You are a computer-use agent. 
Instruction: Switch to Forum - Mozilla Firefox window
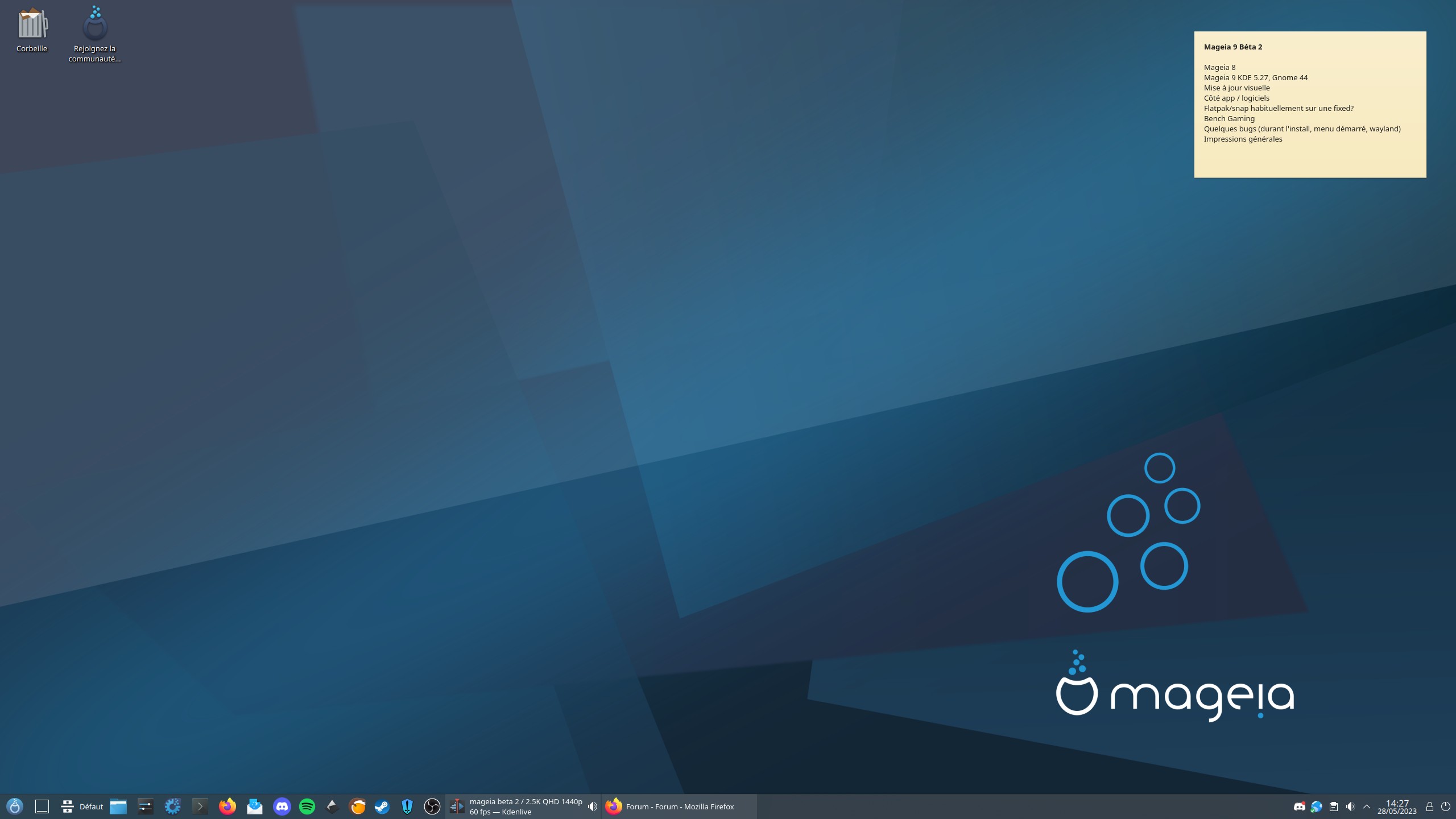[679, 806]
